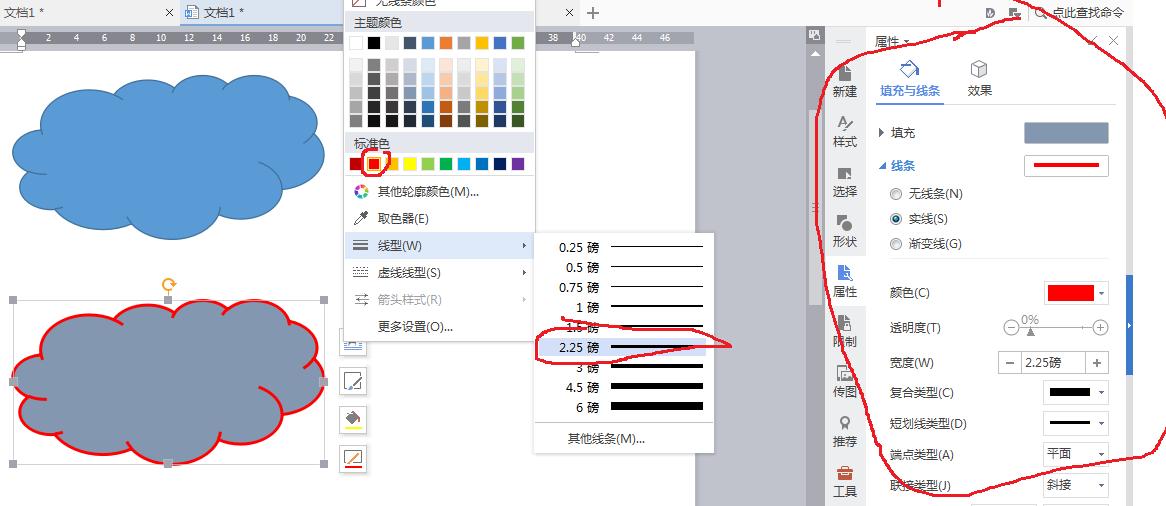Switch to the 效果 tab
Viewport: 1166px width, 506px height.
(x=979, y=80)
